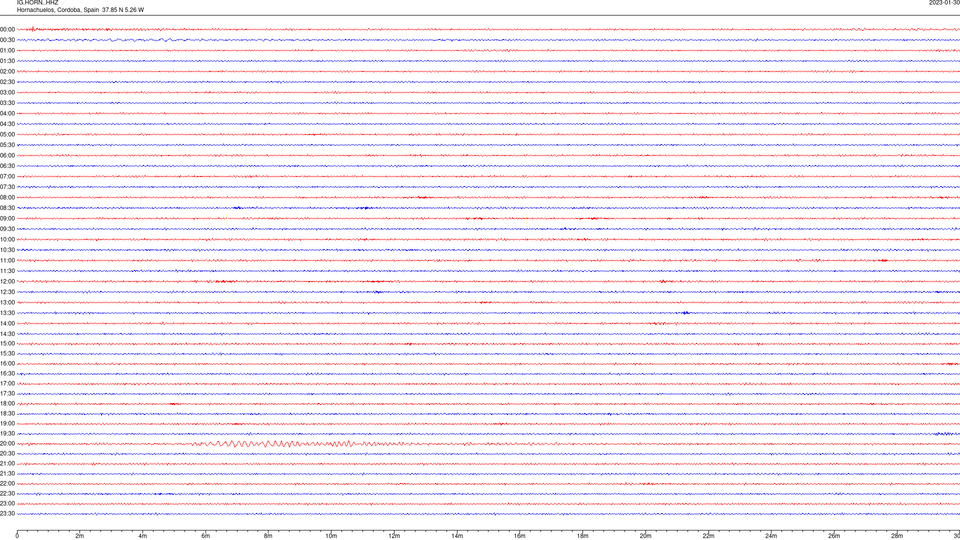
Task: Click the 14m mark on the minutes axis
Action: click(x=457, y=536)
